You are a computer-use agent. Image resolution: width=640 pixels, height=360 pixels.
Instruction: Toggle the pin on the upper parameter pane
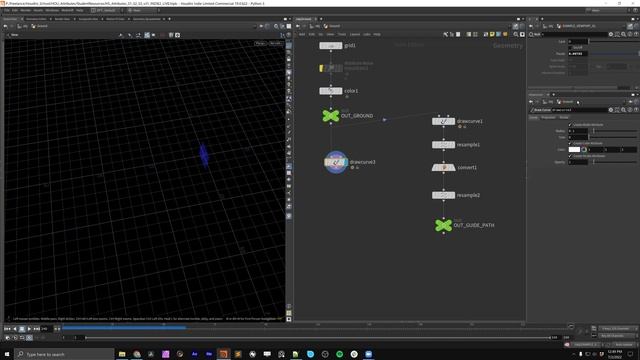click(630, 26)
